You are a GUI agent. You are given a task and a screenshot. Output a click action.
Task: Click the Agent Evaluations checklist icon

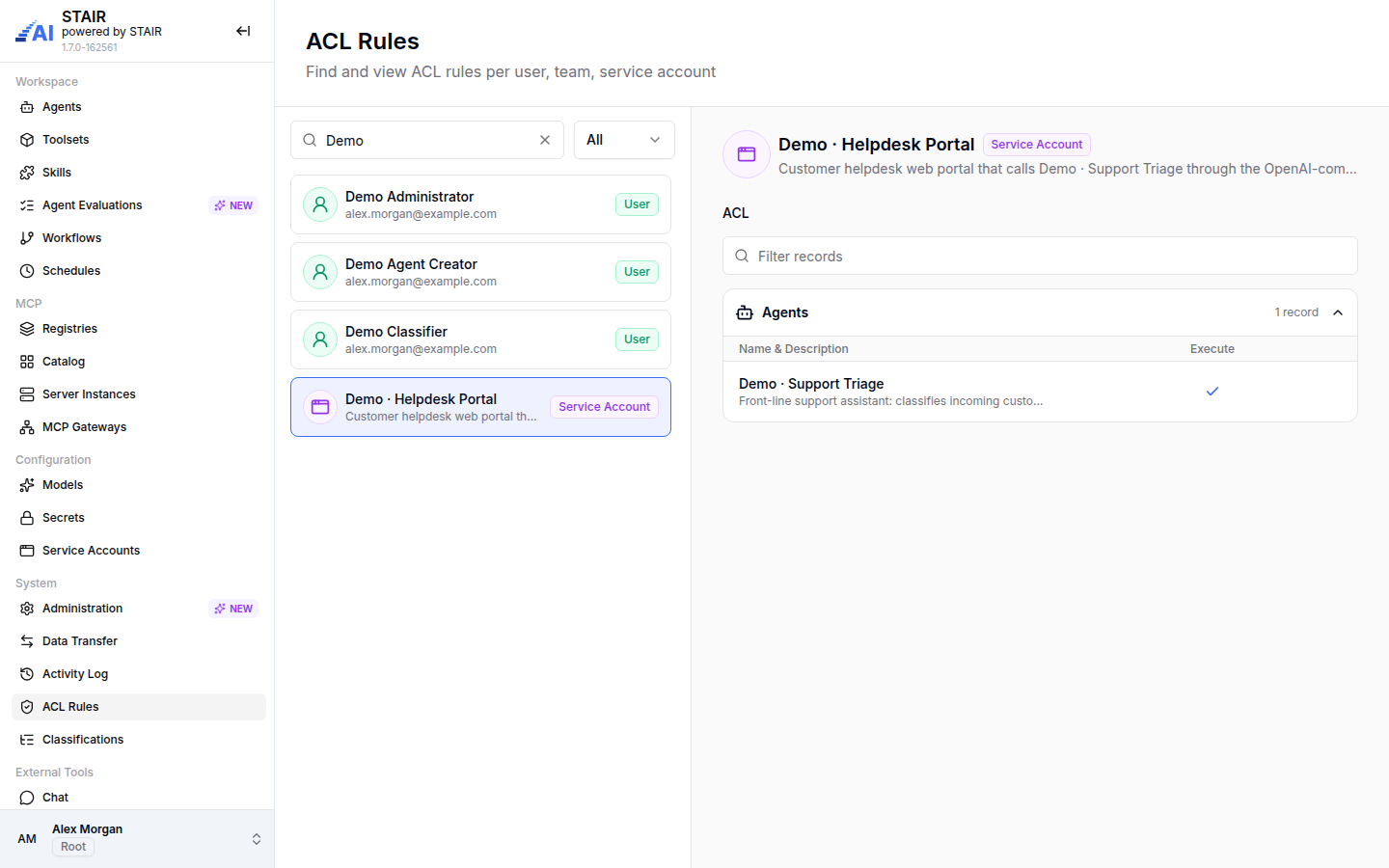(27, 205)
